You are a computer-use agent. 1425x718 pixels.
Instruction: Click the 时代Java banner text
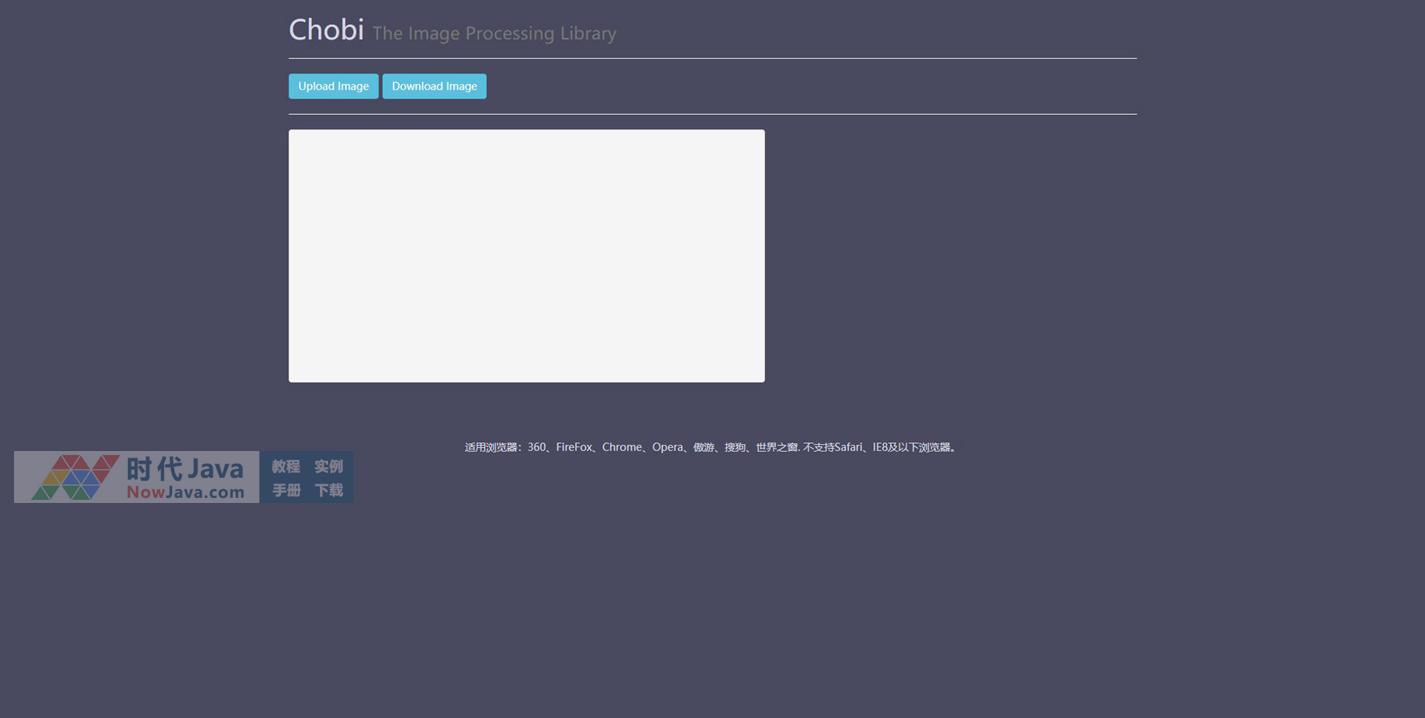185,468
